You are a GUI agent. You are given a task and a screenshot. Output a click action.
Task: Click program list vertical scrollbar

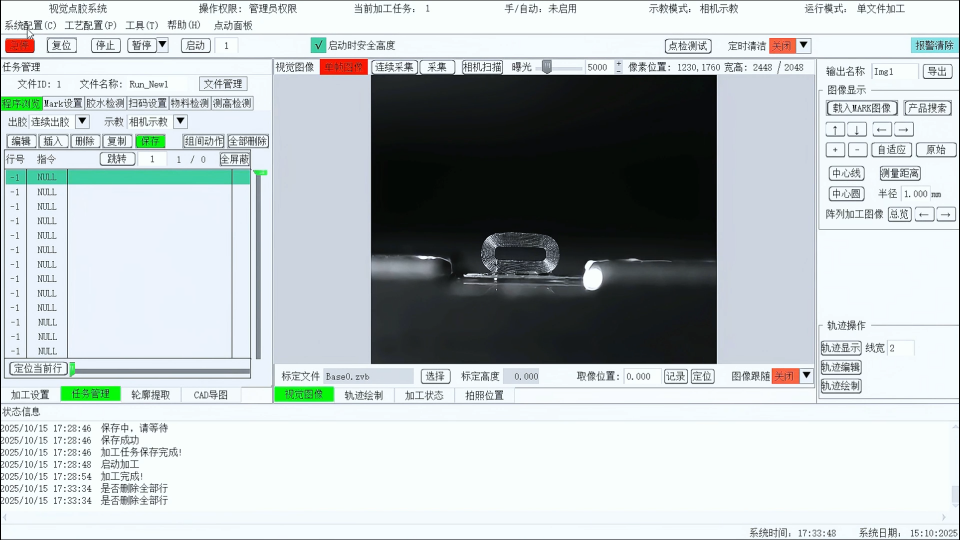259,264
